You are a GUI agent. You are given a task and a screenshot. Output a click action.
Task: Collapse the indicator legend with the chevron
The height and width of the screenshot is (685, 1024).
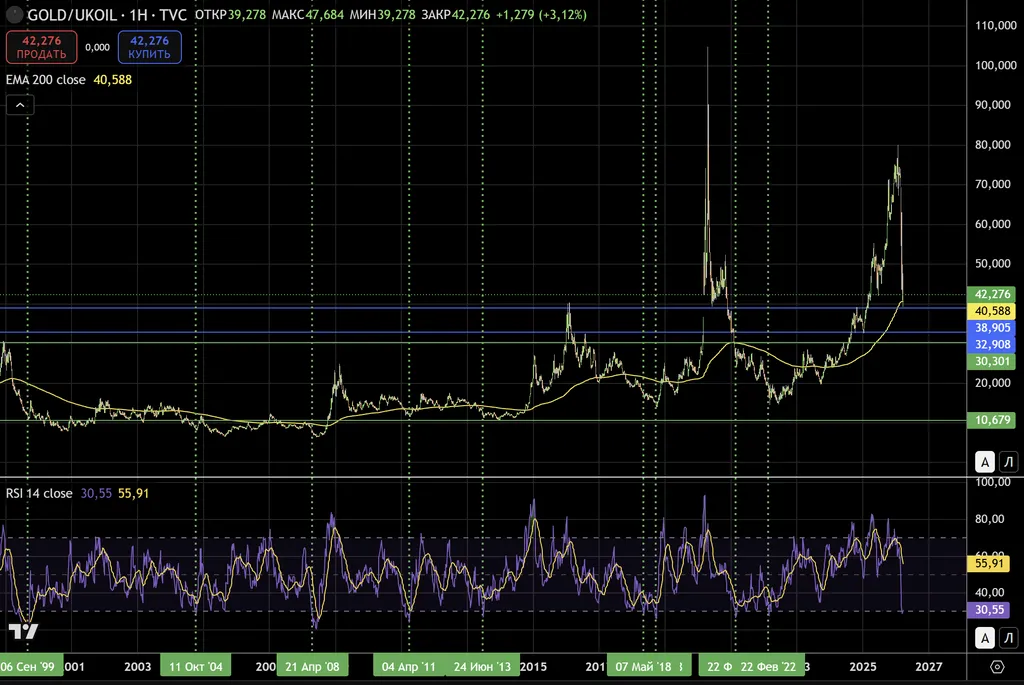tap(20, 104)
